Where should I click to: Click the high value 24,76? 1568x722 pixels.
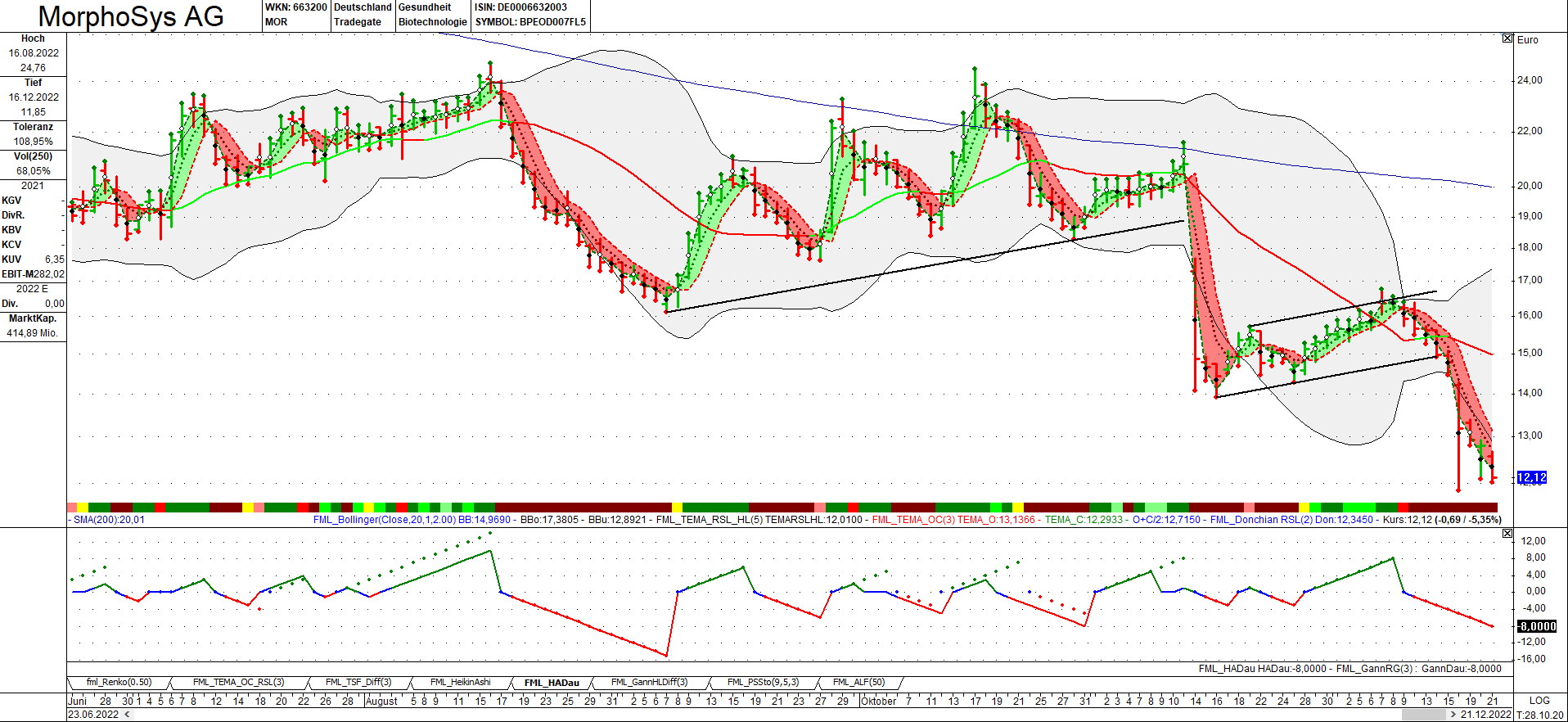coord(33,68)
